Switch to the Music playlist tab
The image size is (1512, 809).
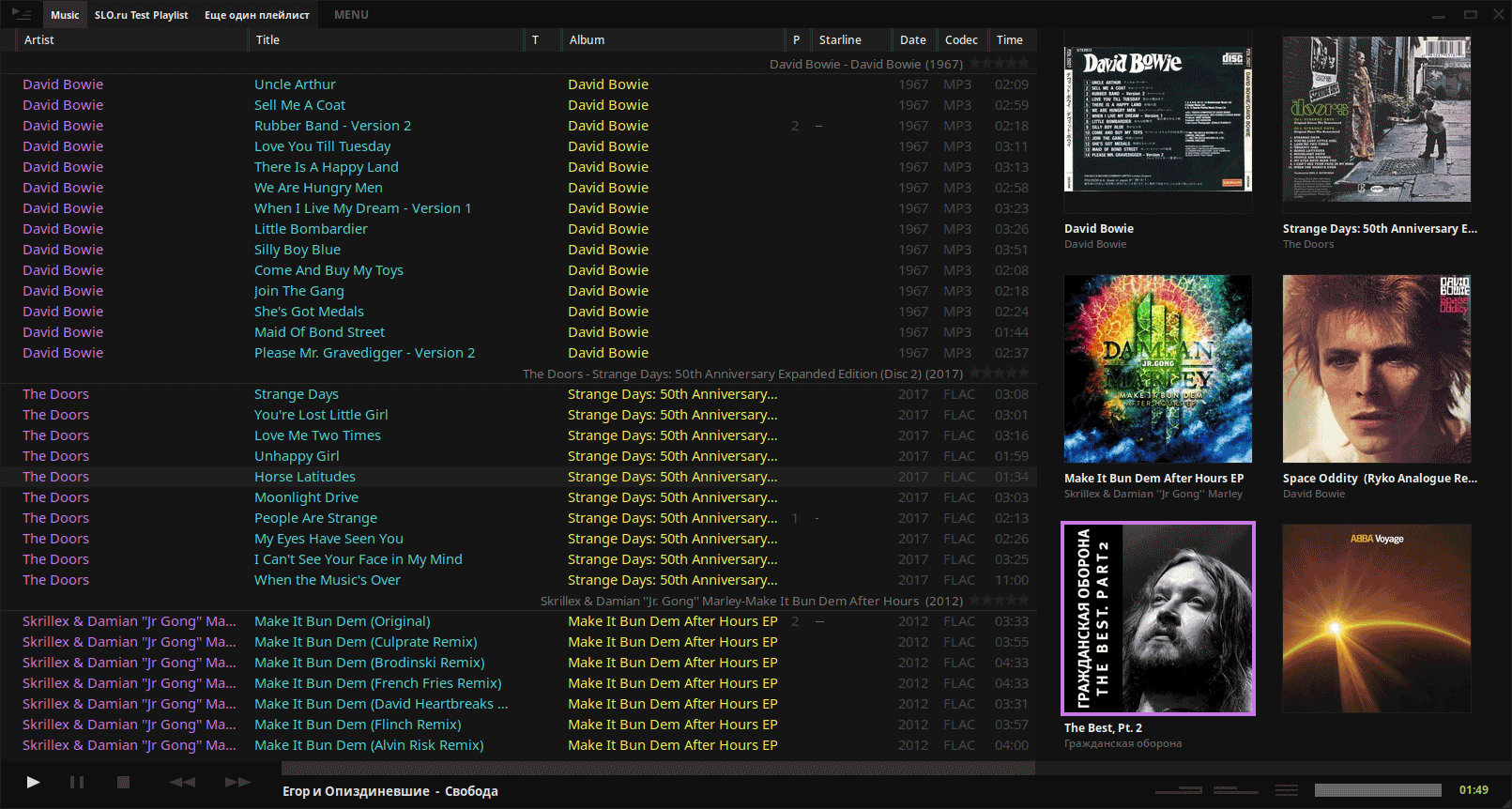coord(65,15)
